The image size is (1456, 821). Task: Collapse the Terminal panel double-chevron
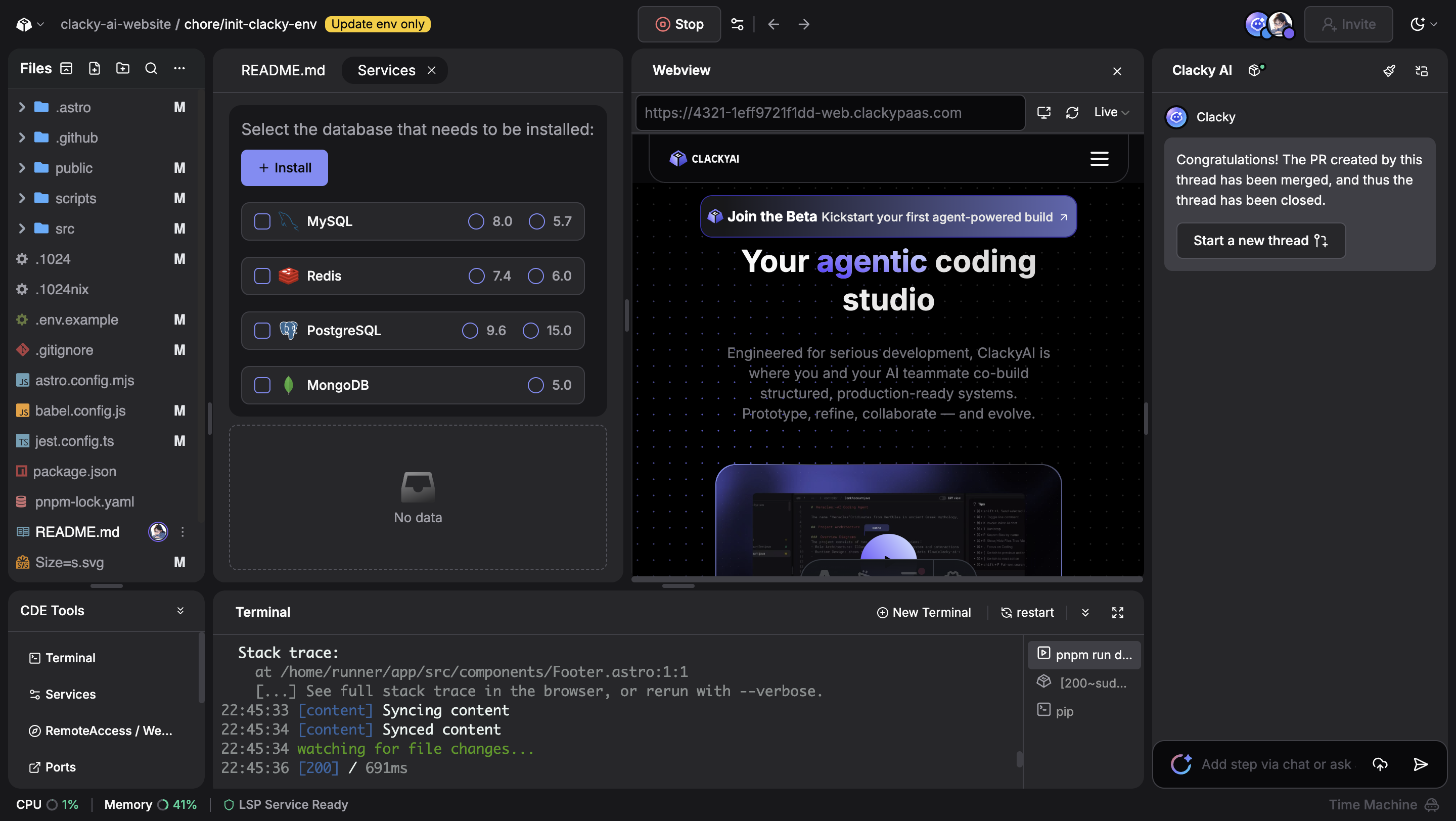pos(1085,613)
